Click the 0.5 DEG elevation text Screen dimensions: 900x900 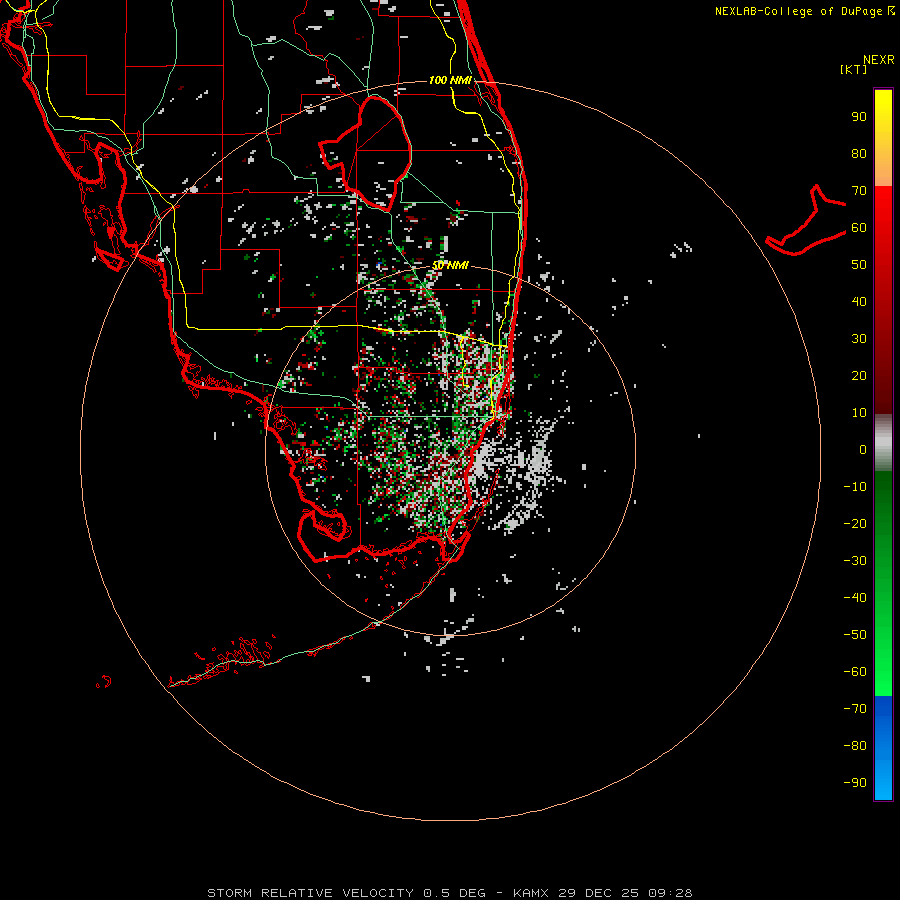click(455, 893)
